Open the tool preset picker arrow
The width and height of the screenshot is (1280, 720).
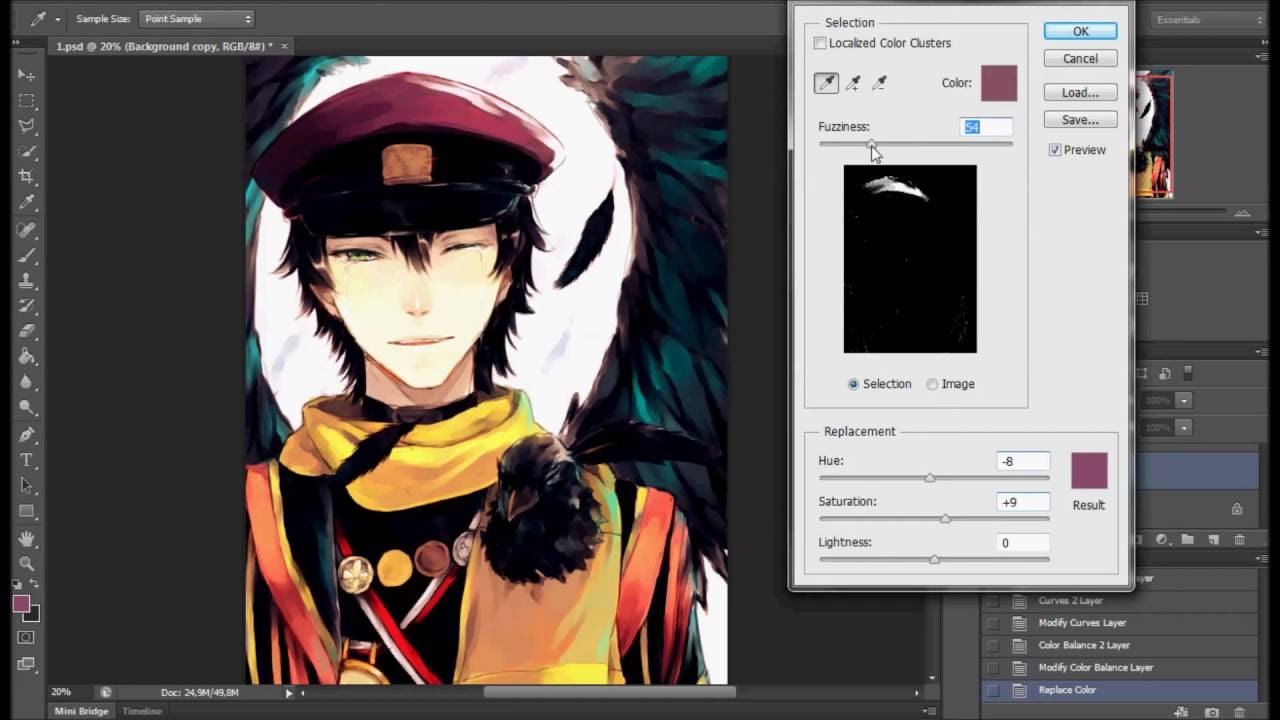coord(57,19)
